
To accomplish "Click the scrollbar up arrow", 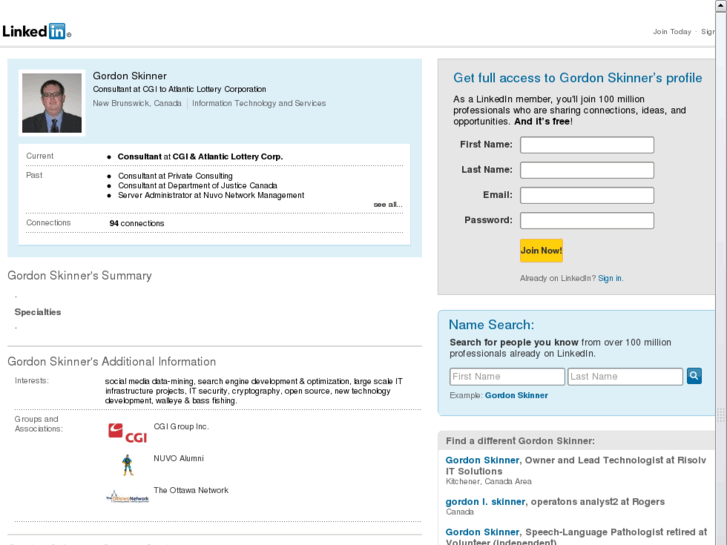I will [721, 6].
